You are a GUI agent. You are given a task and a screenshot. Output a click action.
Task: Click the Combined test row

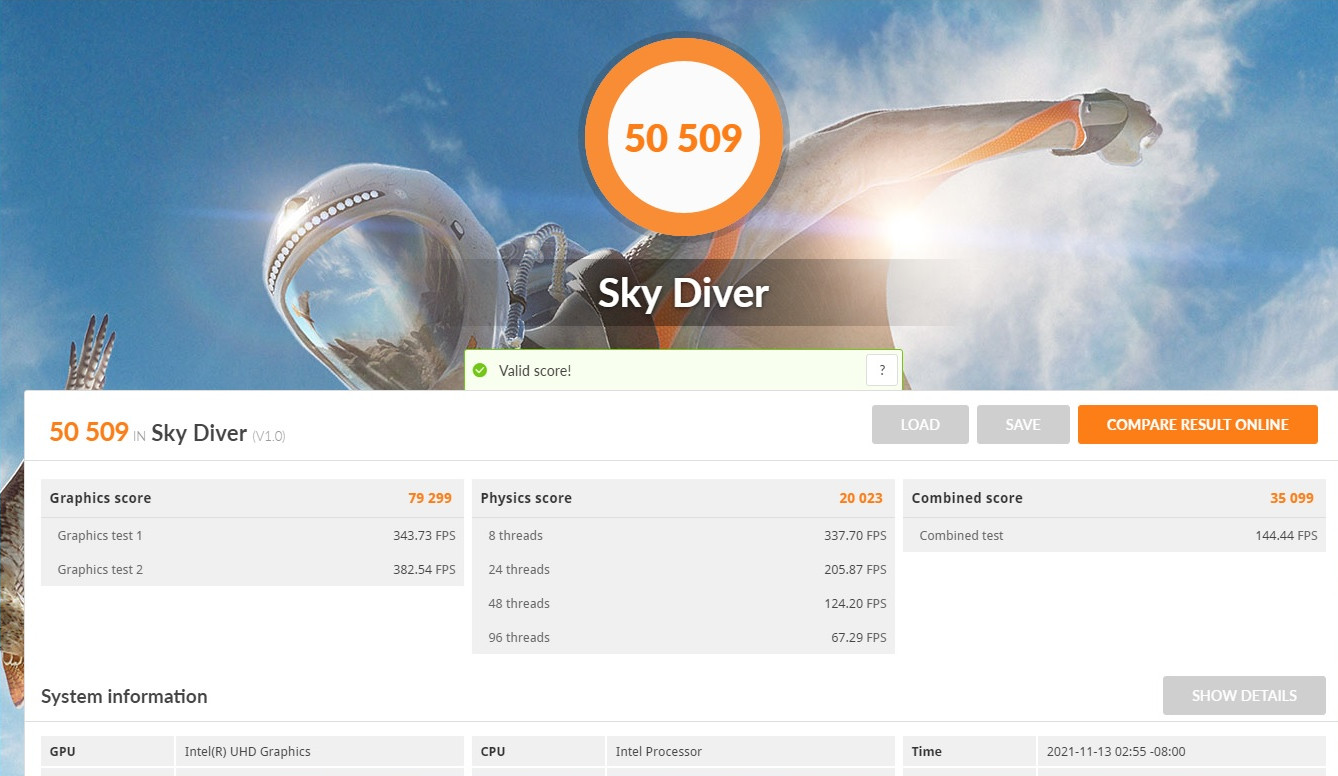click(x=1113, y=535)
